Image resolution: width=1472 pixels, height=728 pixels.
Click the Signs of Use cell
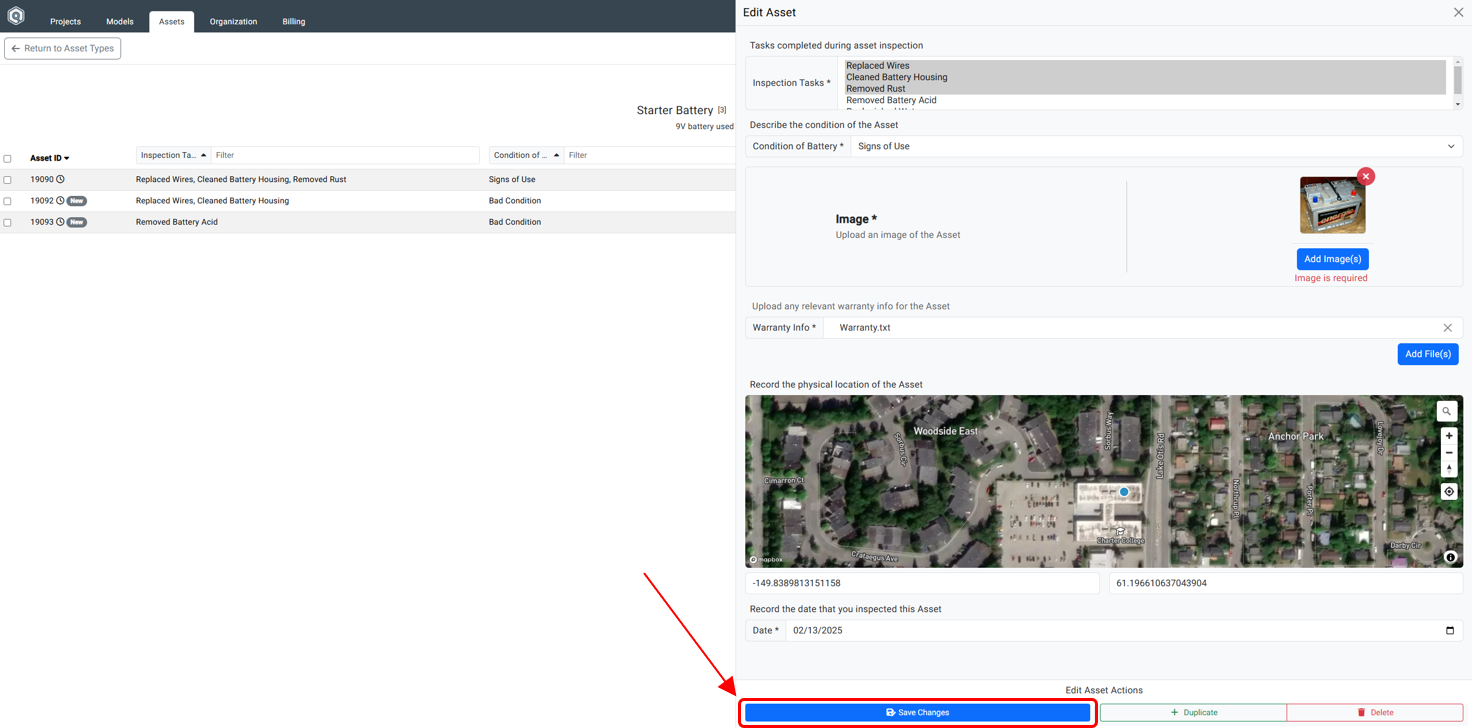click(512, 180)
